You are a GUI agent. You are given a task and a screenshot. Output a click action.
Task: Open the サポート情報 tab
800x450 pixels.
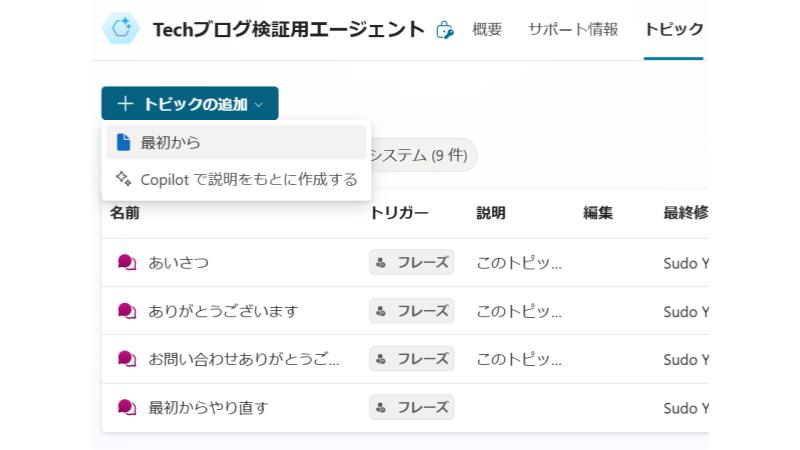point(573,30)
